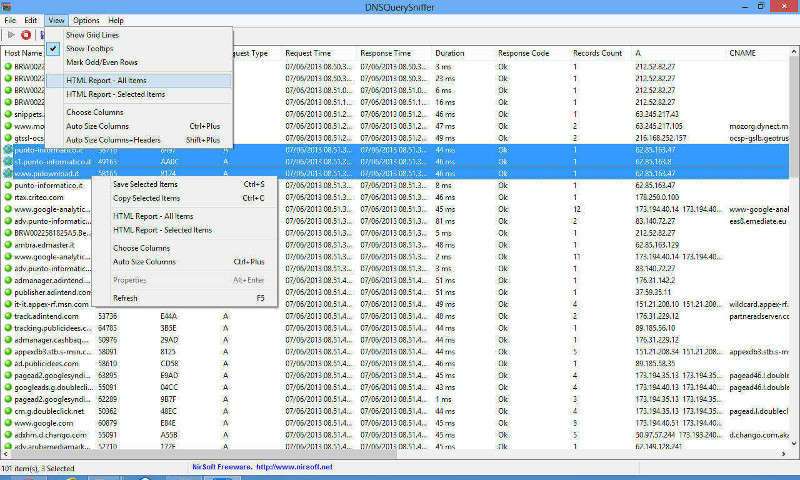This screenshot has width=800, height=480.
Task: Toggle Show Tooltips in View menu
Action: coord(89,48)
